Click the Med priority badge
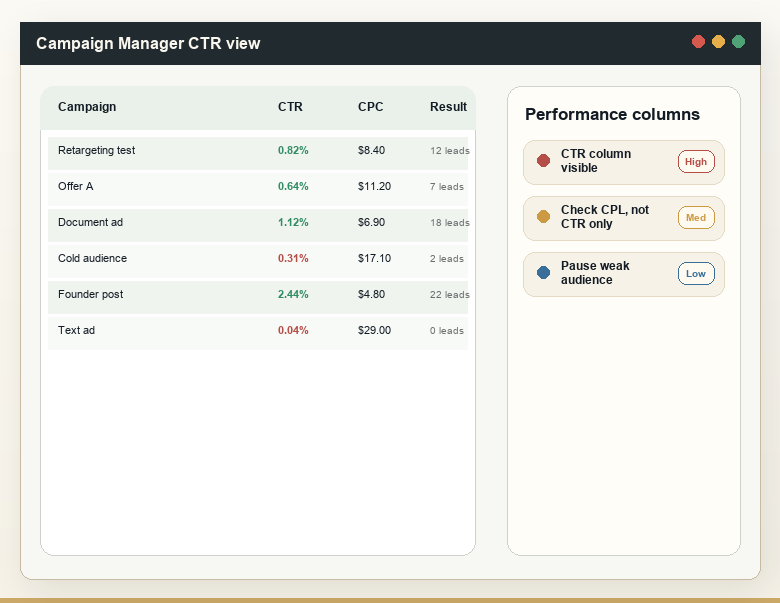 click(696, 217)
